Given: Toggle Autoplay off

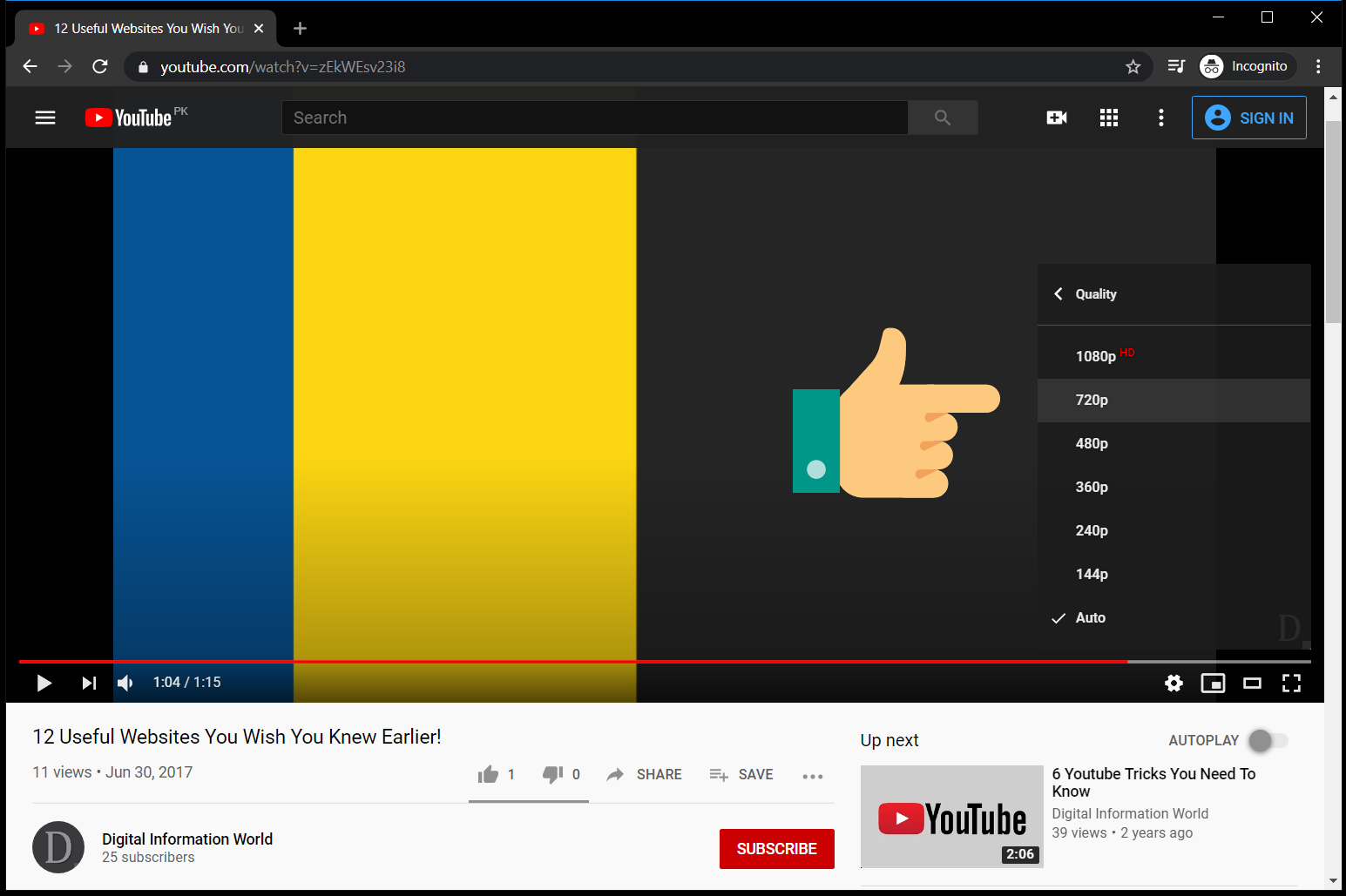Looking at the screenshot, I should pyautogui.click(x=1268, y=740).
